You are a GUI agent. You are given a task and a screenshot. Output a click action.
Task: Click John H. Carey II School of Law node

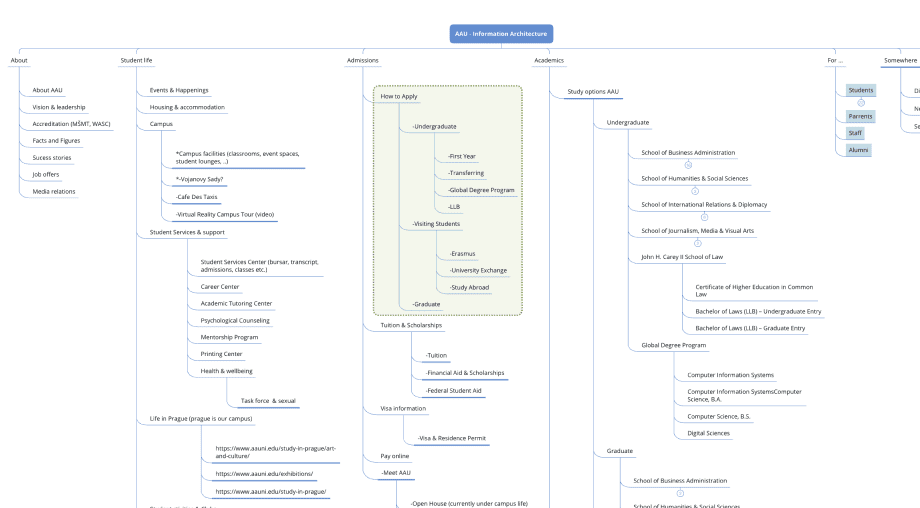(682, 257)
